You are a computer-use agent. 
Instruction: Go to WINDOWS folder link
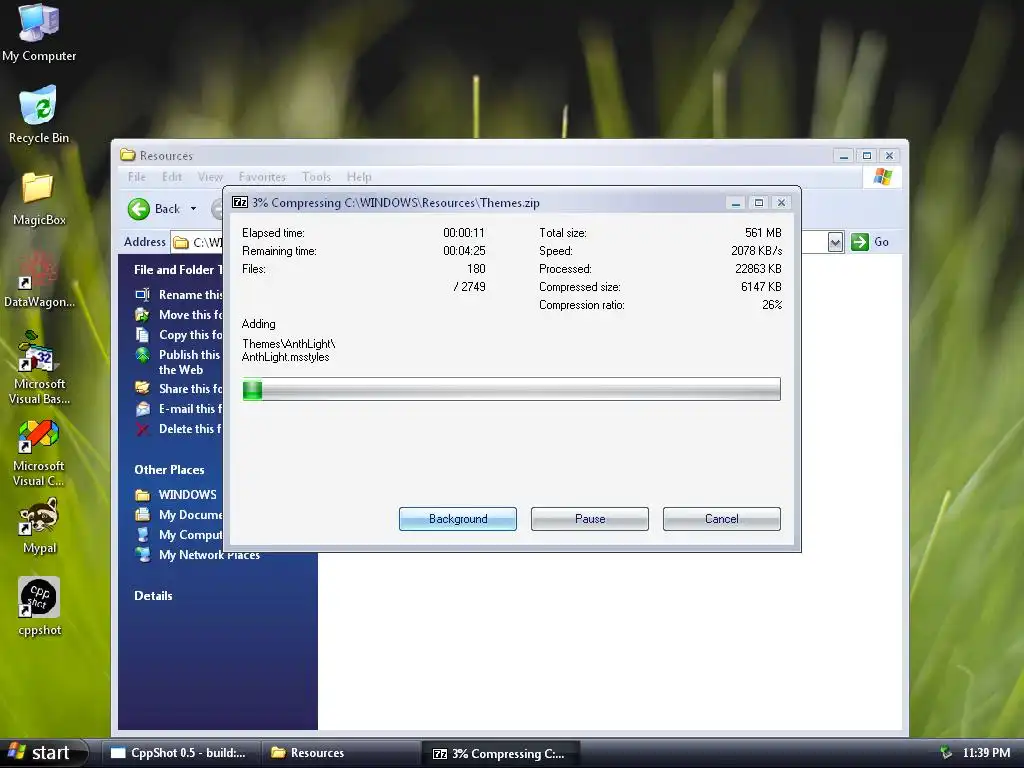tap(187, 495)
